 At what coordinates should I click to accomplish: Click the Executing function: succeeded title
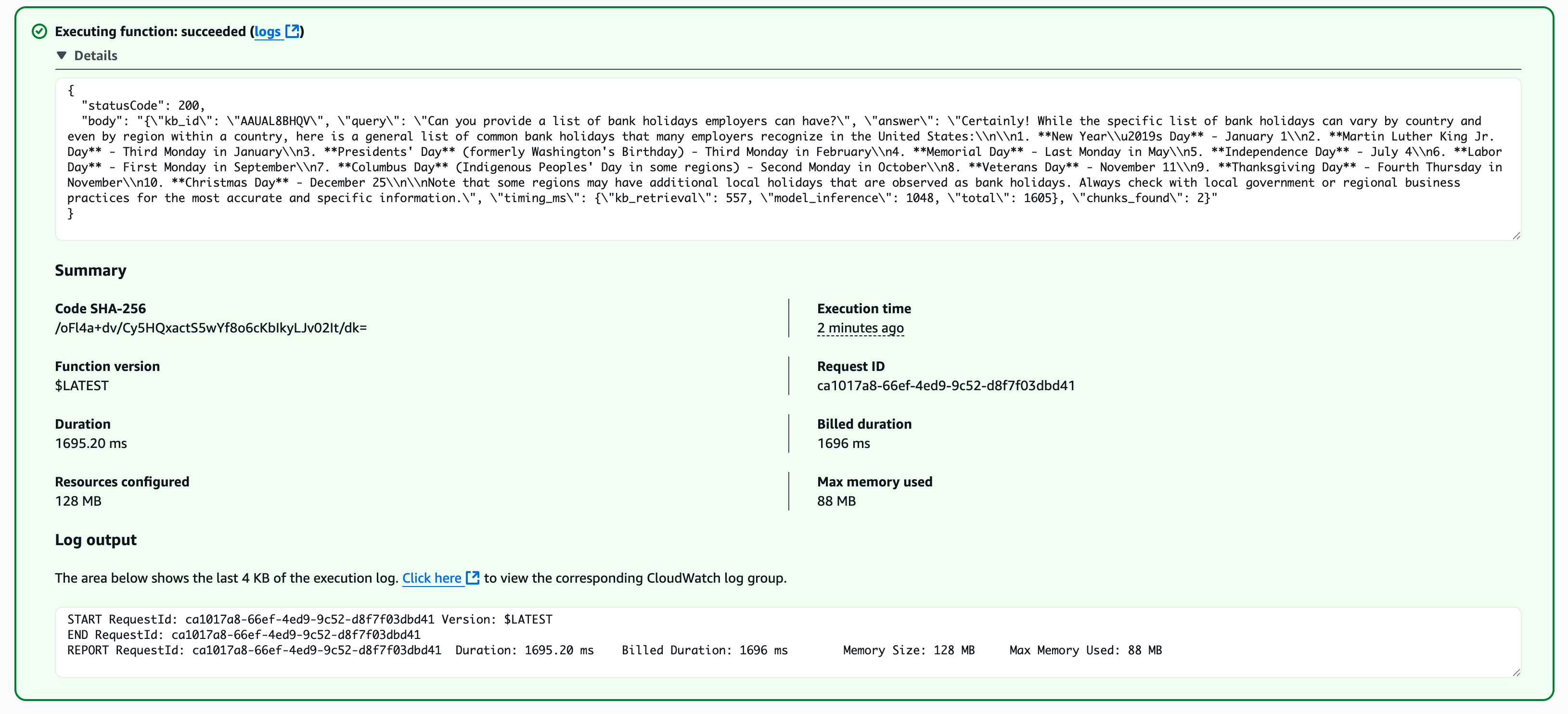click(150, 32)
